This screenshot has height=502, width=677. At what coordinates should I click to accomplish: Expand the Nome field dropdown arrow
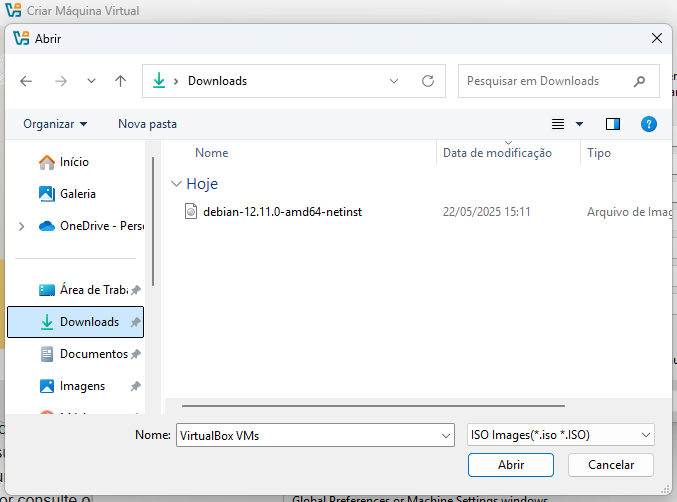(x=446, y=436)
